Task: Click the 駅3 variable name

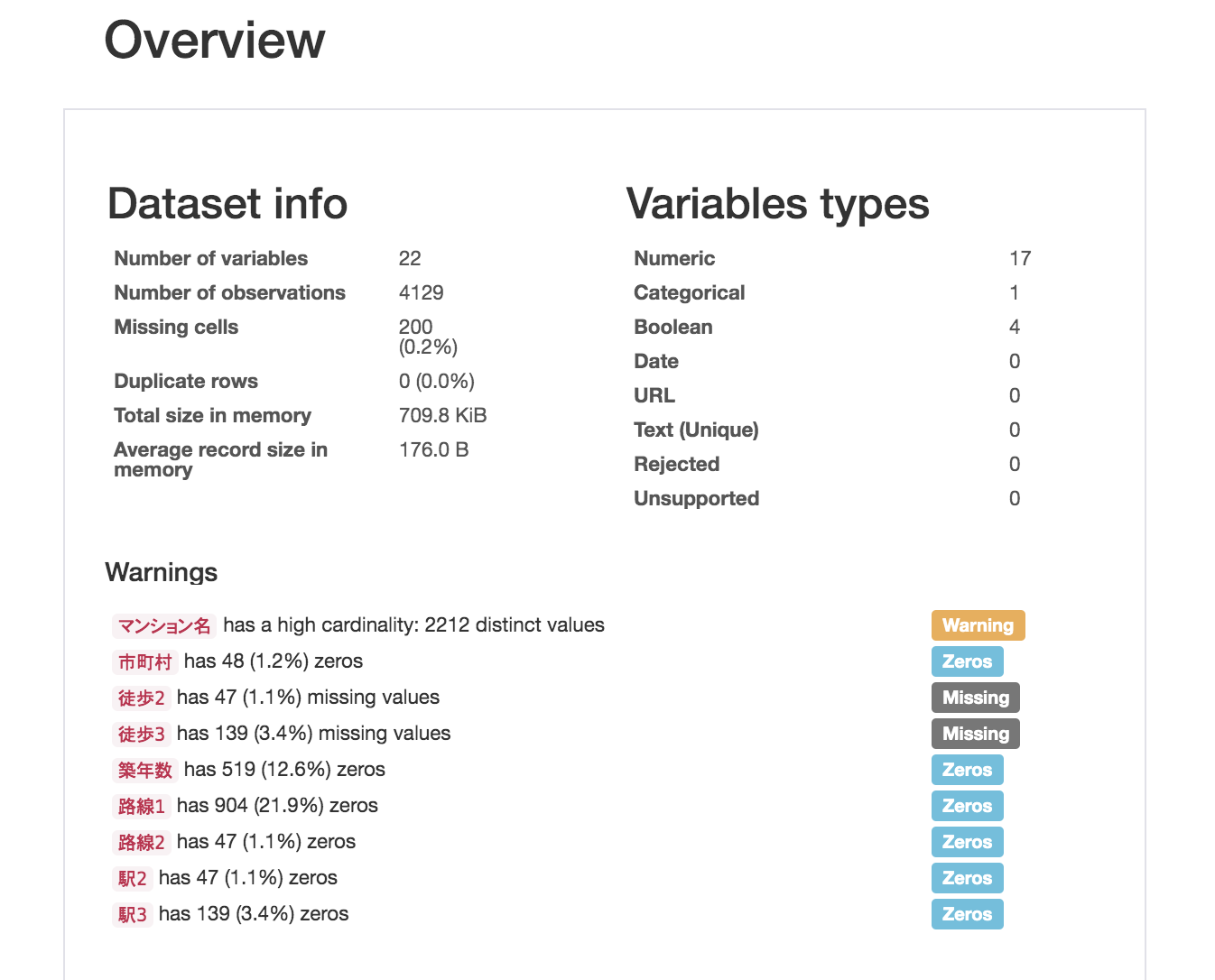Action: (132, 914)
